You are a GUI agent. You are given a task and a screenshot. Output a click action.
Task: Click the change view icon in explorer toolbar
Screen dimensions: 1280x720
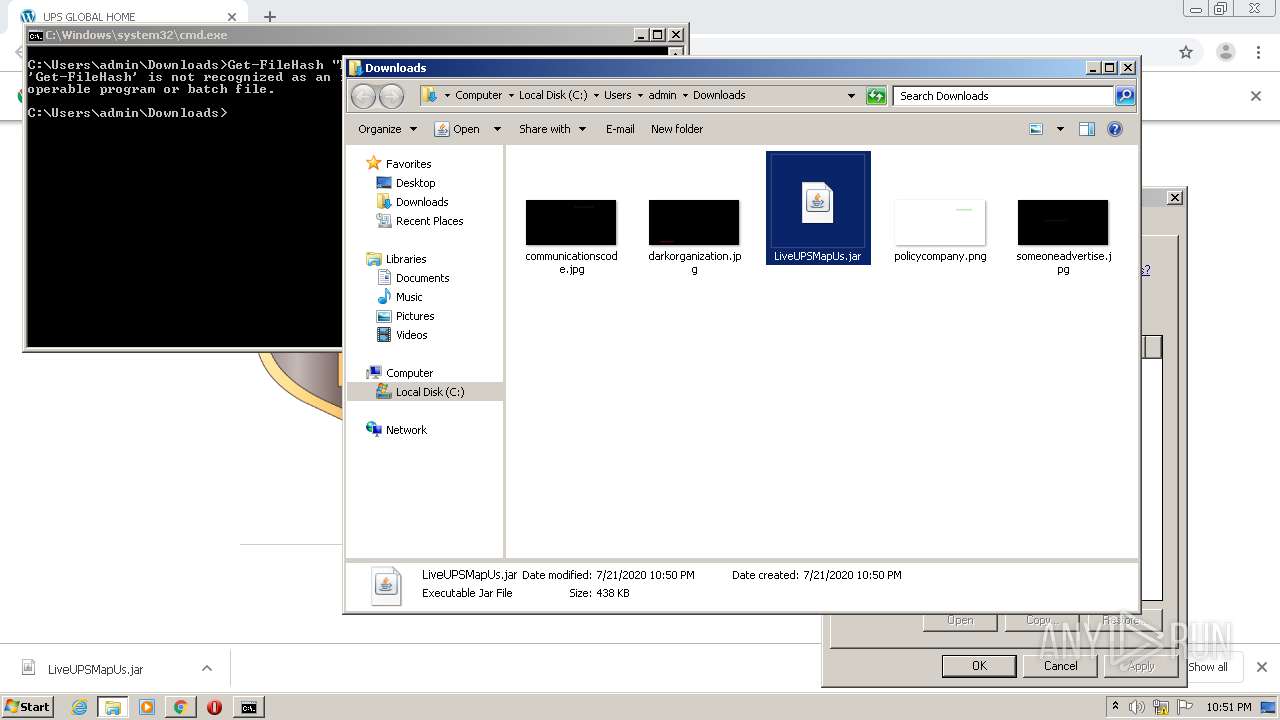point(1036,129)
